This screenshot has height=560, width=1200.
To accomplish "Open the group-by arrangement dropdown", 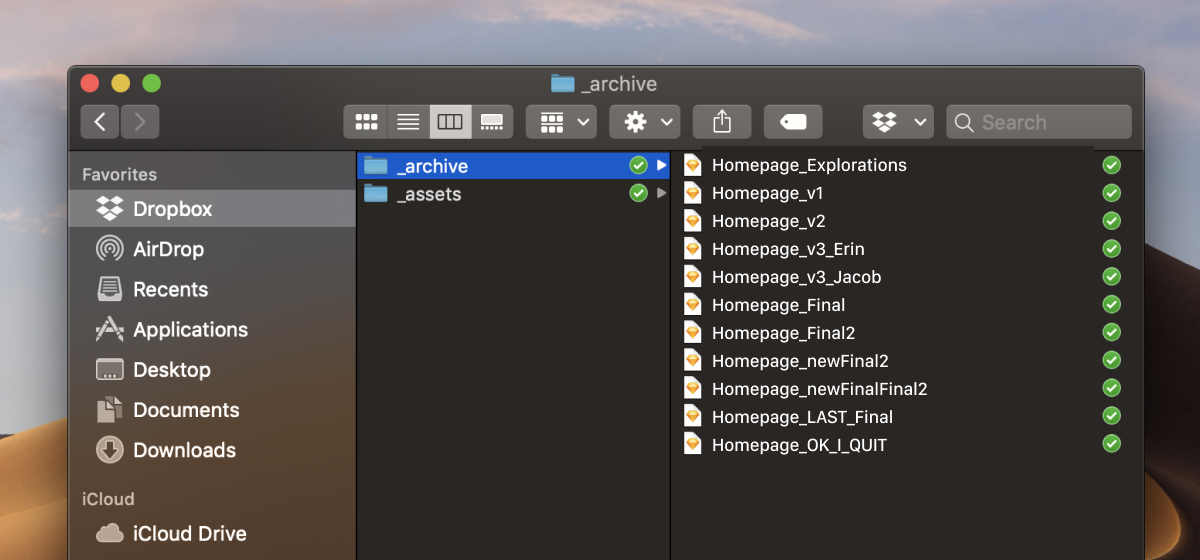I will 562,122.
